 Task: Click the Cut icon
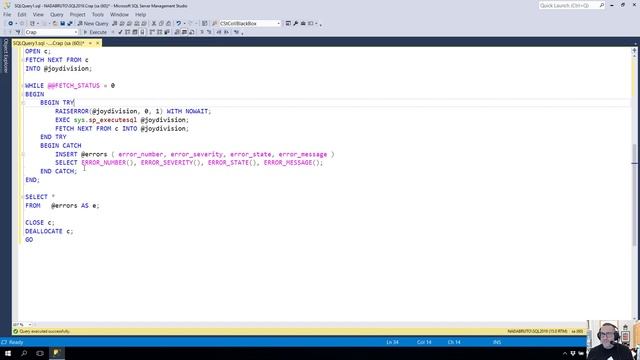tap(154, 23)
